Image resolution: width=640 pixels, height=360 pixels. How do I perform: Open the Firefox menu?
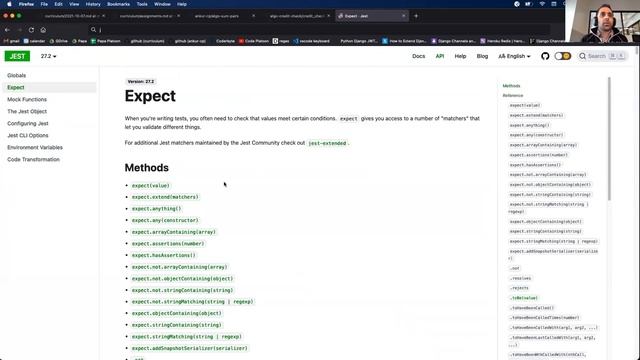(26, 4)
